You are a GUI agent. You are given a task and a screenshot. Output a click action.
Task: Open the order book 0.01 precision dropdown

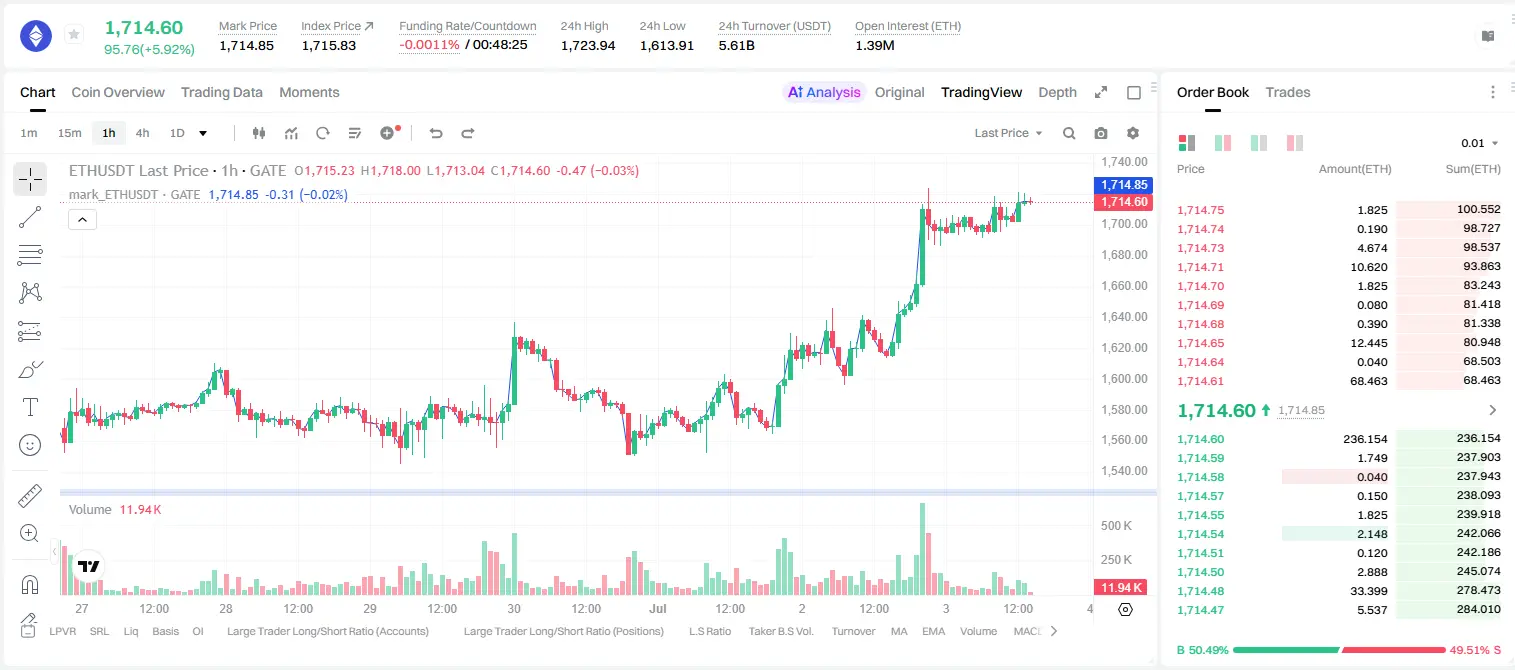(1480, 143)
